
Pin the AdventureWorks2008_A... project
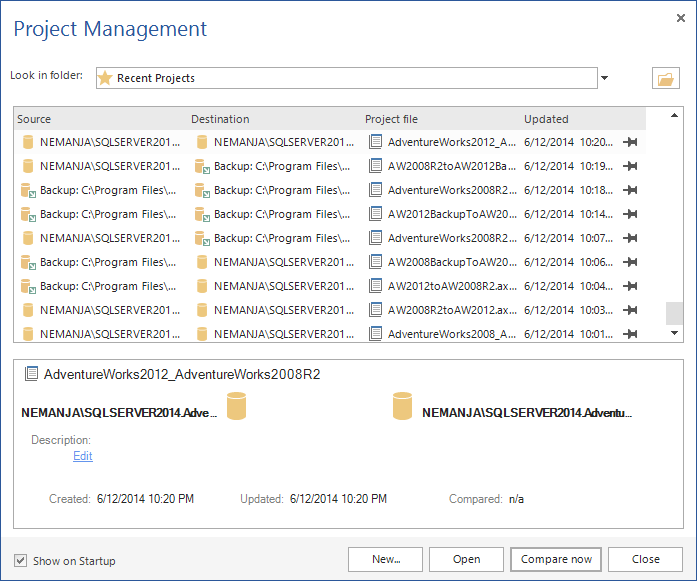coord(630,334)
